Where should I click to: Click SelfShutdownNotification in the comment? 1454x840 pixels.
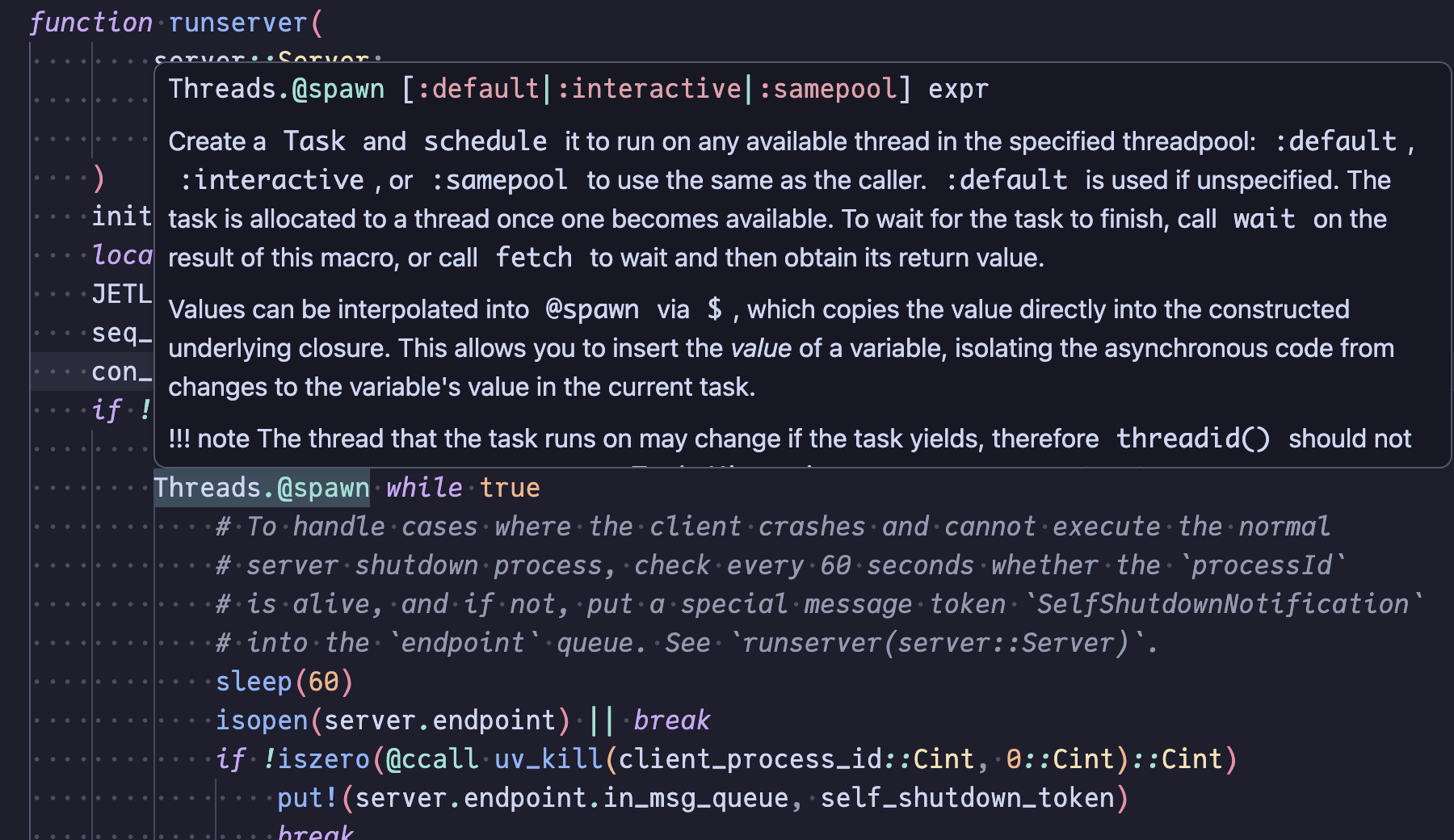(x=1223, y=604)
